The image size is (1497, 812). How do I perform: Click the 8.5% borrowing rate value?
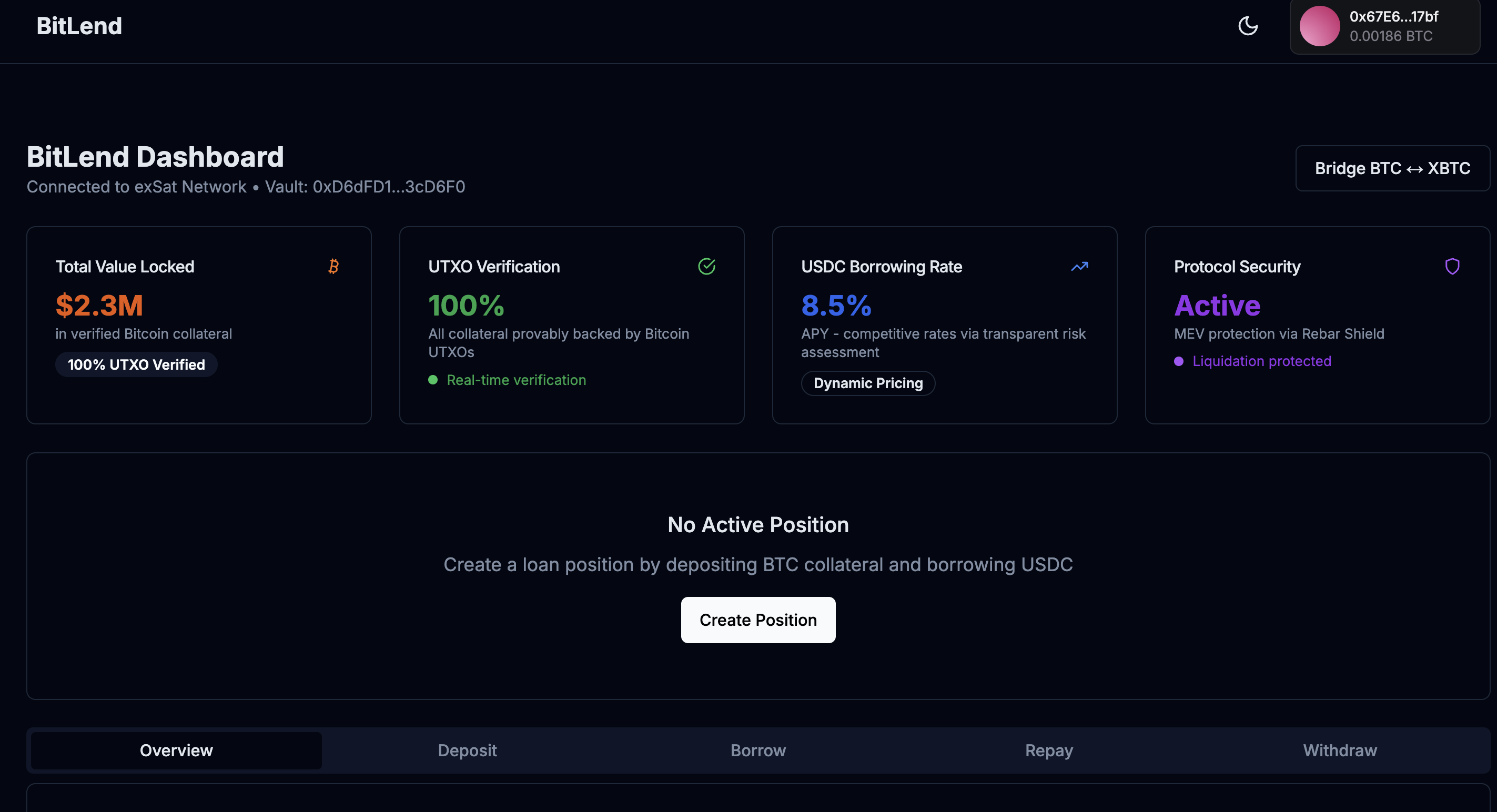(x=836, y=306)
